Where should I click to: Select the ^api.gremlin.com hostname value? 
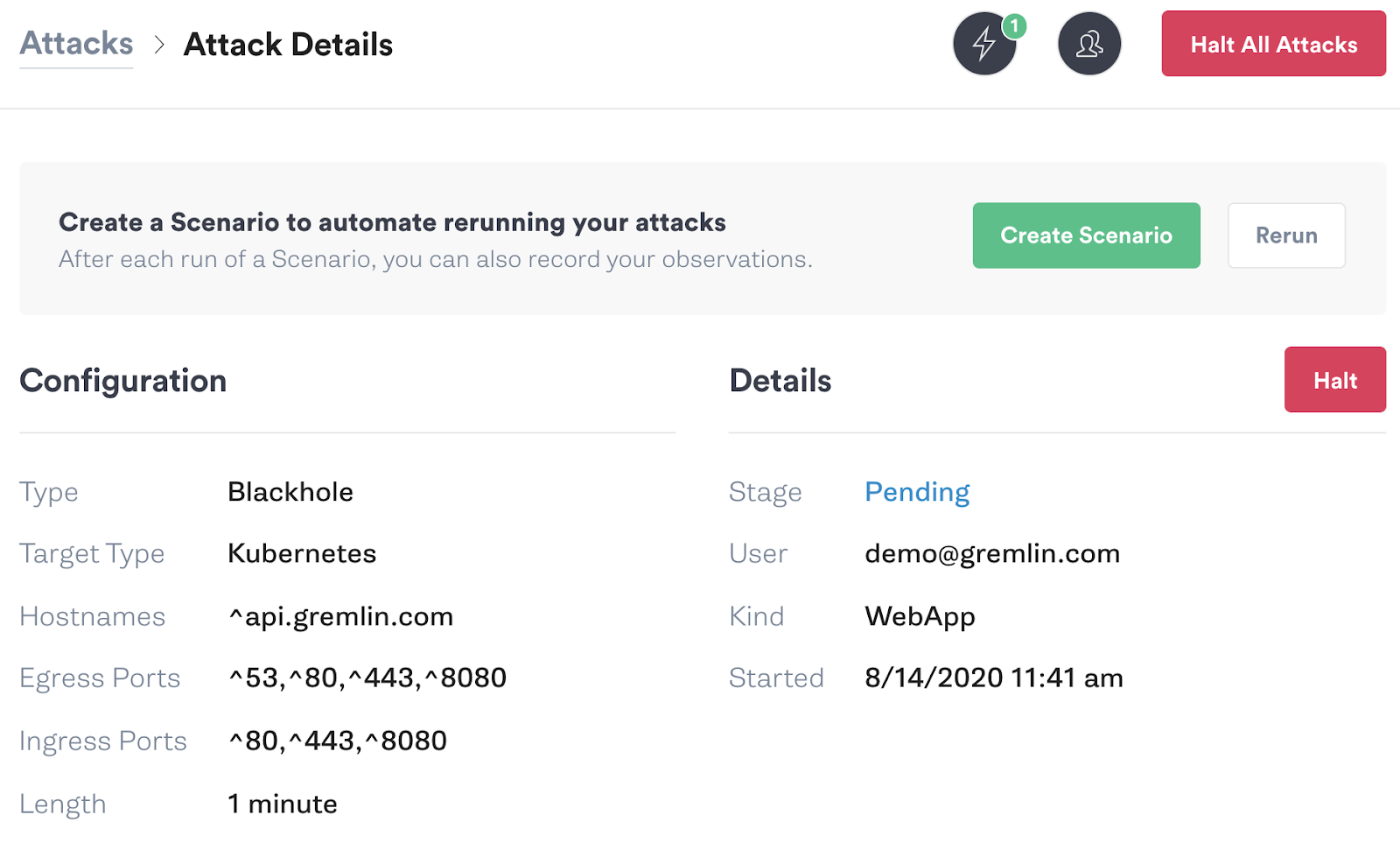coord(340,616)
